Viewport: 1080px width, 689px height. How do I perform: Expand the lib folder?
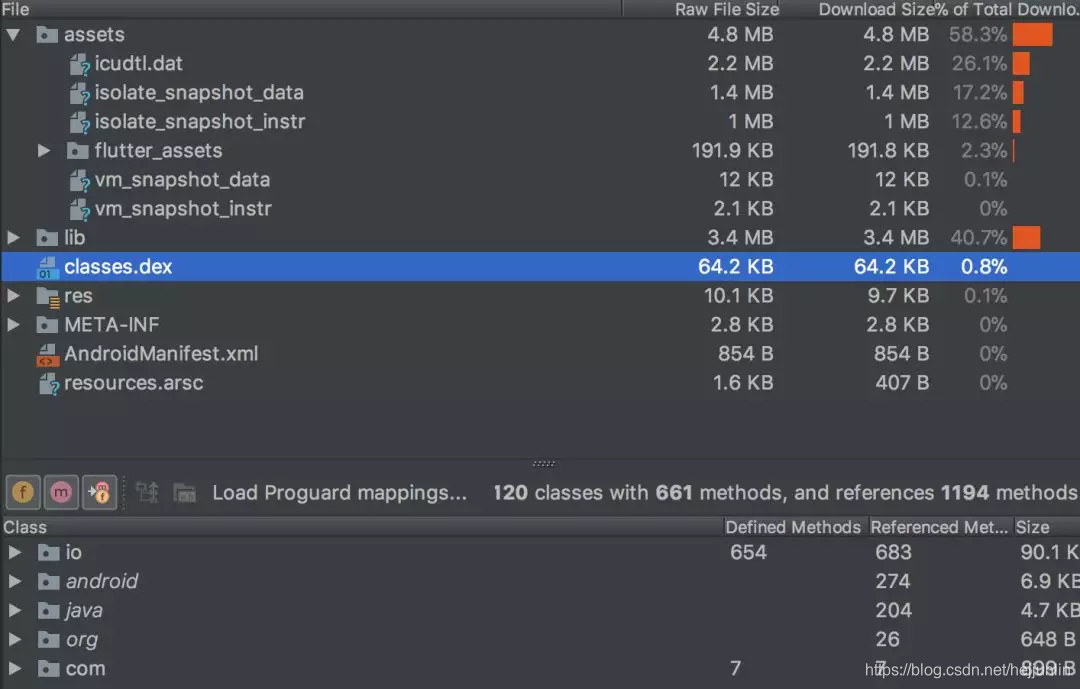[x=13, y=238]
